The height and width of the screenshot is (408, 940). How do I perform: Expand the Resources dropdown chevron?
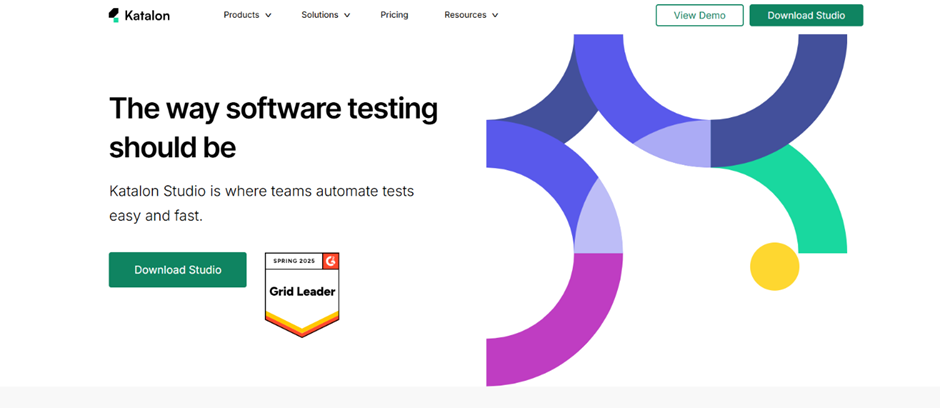pos(495,16)
